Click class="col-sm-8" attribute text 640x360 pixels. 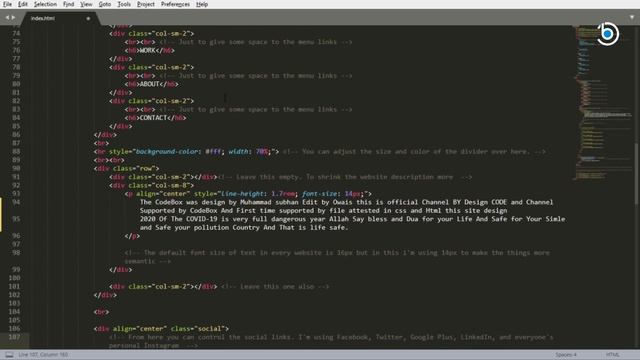coord(159,185)
